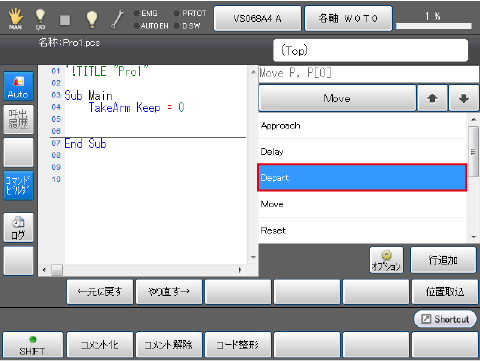Expand the Move command category button
The height and width of the screenshot is (361, 480).
pyautogui.click(x=337, y=98)
